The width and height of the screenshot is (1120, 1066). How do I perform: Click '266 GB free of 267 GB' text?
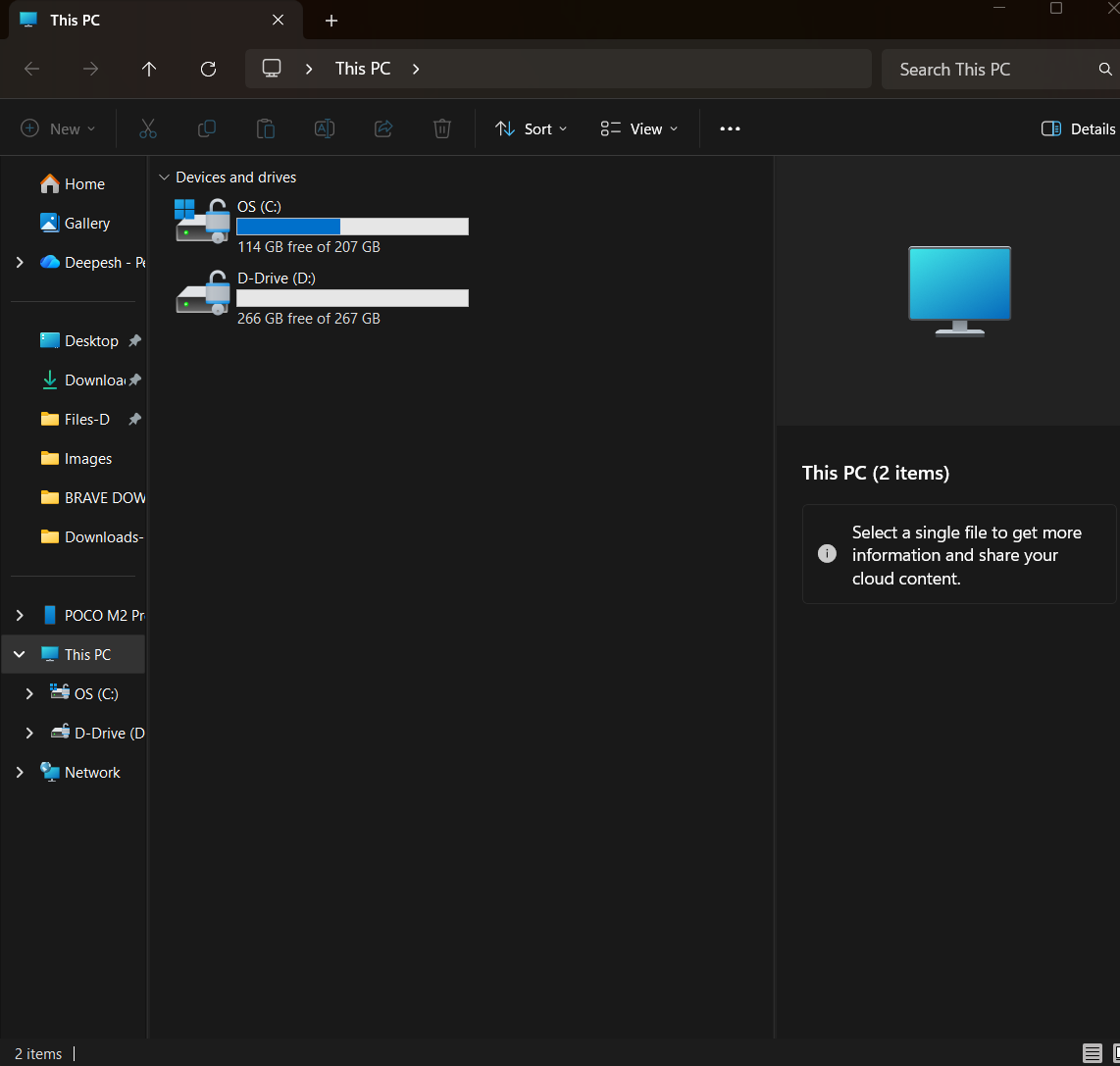(x=309, y=319)
